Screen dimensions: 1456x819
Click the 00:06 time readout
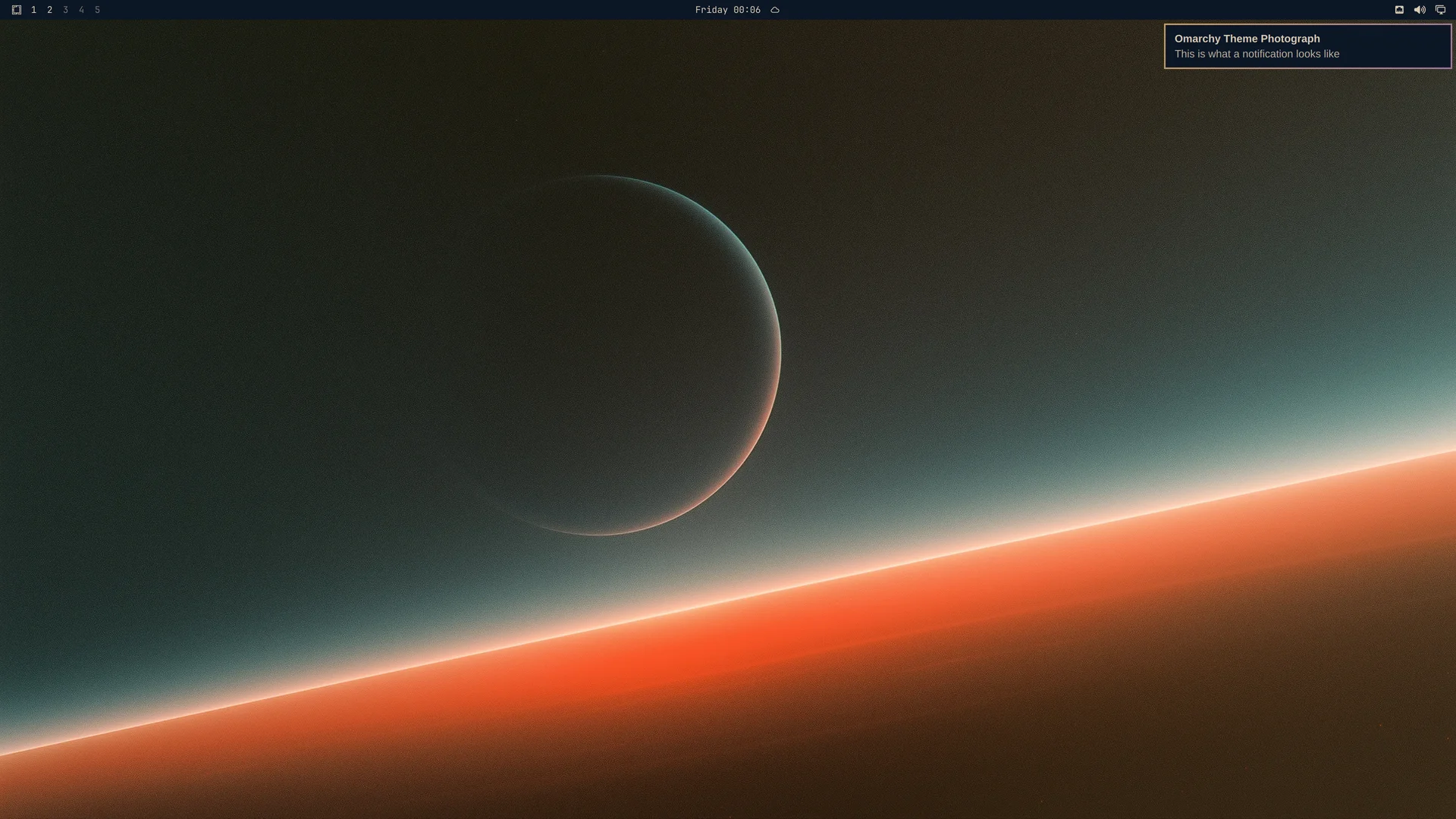coord(747,10)
